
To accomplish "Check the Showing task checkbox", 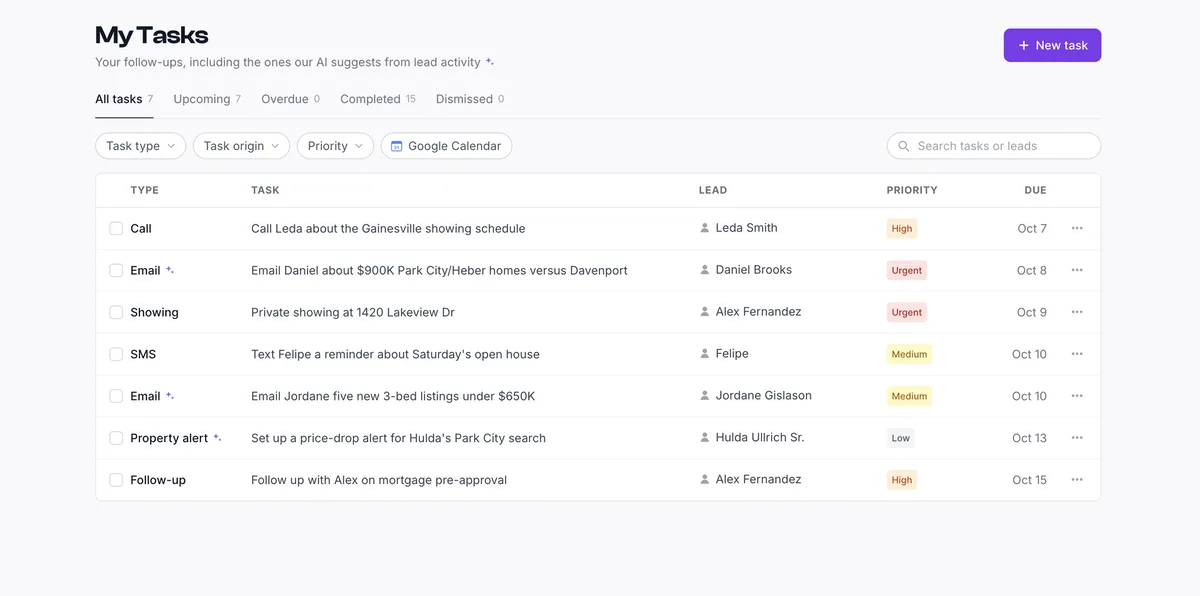I will pos(116,312).
